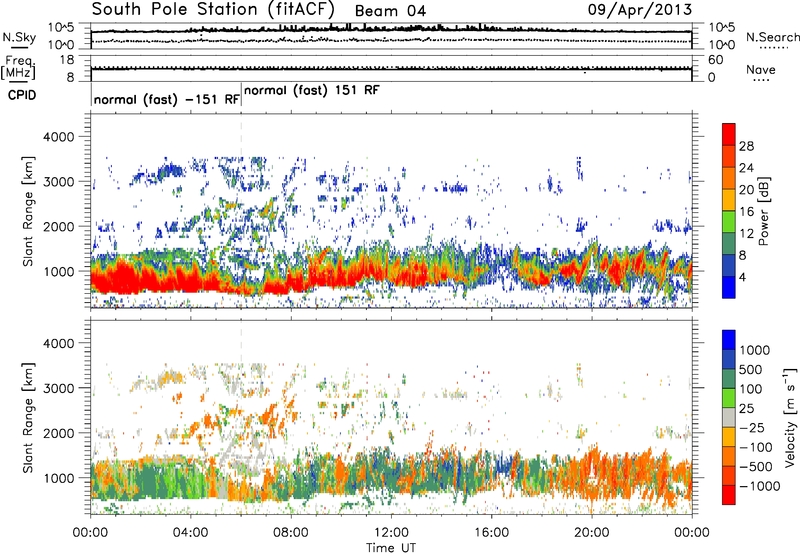Image resolution: width=800 pixels, height=554 pixels.
Task: Click '-100' on velocity colorbar
Action: coord(756,447)
